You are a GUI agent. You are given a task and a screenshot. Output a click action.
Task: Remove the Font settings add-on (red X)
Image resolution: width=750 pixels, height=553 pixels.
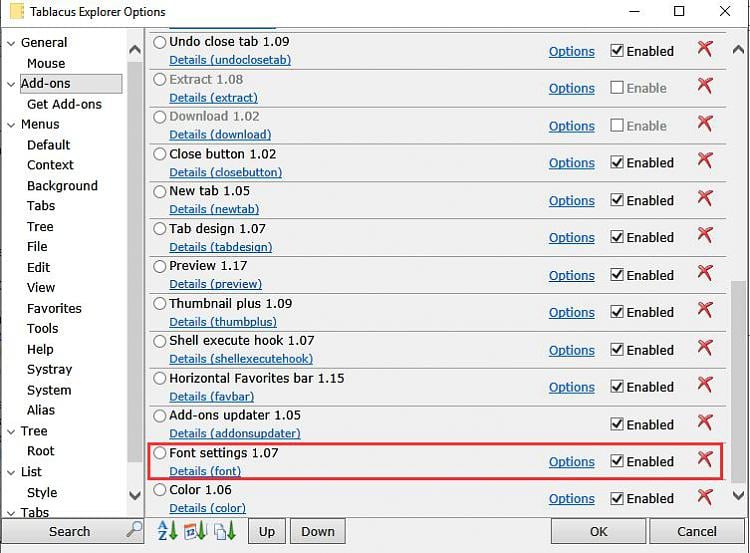tap(705, 459)
